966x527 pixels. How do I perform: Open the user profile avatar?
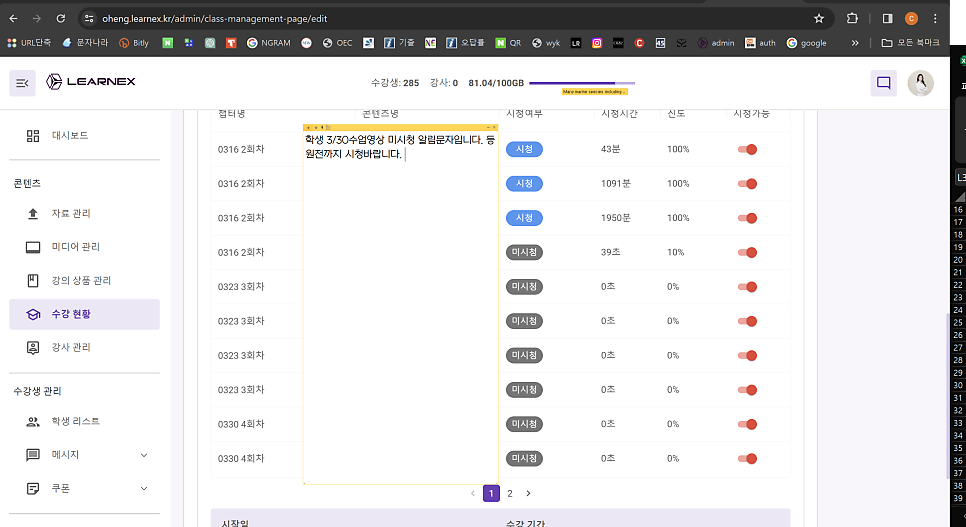[x=920, y=83]
